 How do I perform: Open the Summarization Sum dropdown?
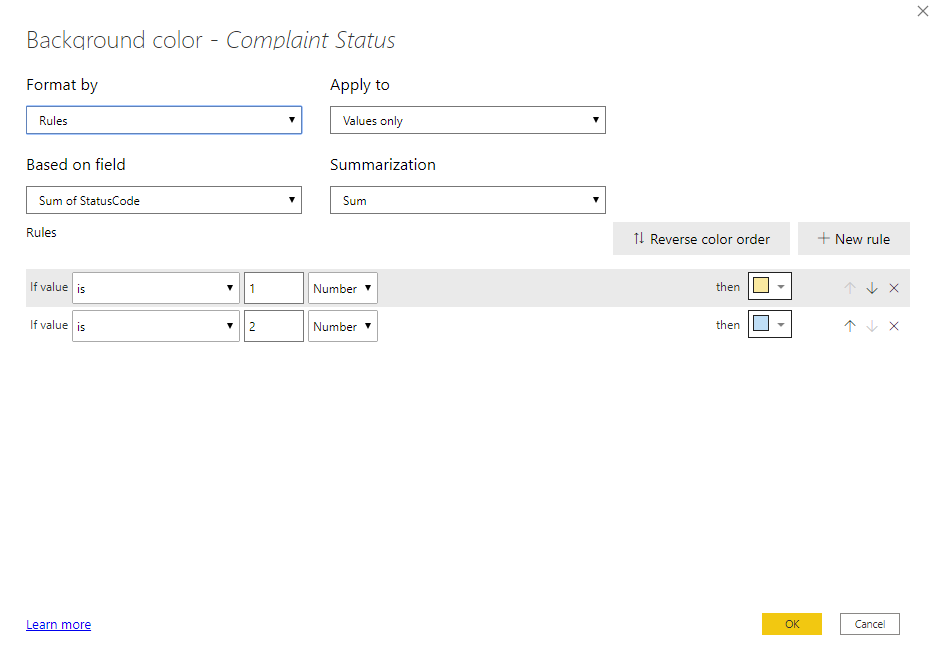click(468, 200)
